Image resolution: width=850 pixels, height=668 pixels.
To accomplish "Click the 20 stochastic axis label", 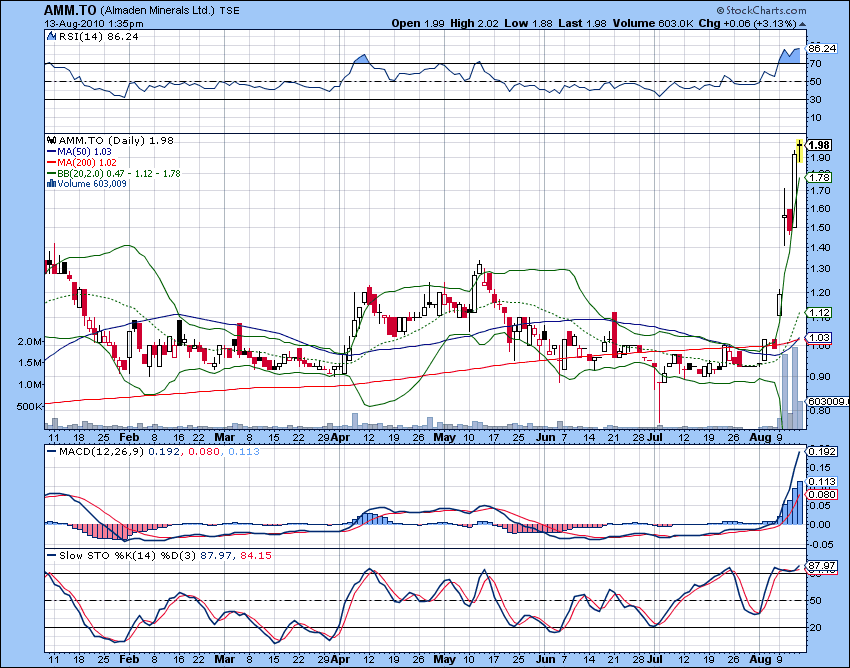I will pos(815,628).
